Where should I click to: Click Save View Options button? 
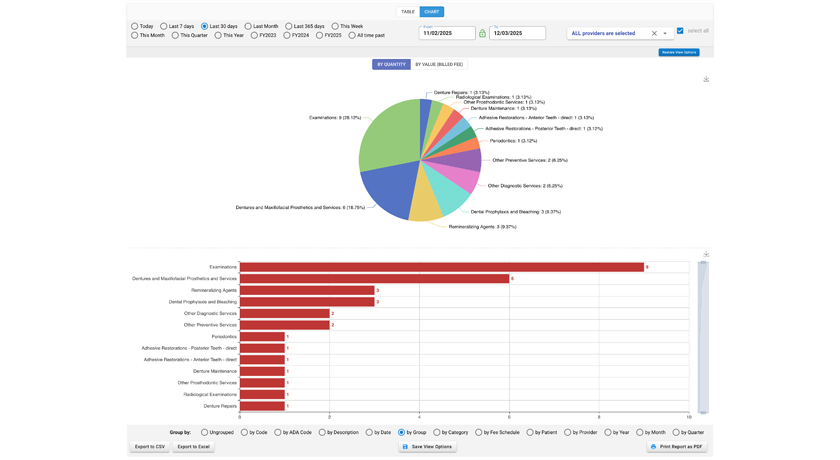tap(428, 447)
